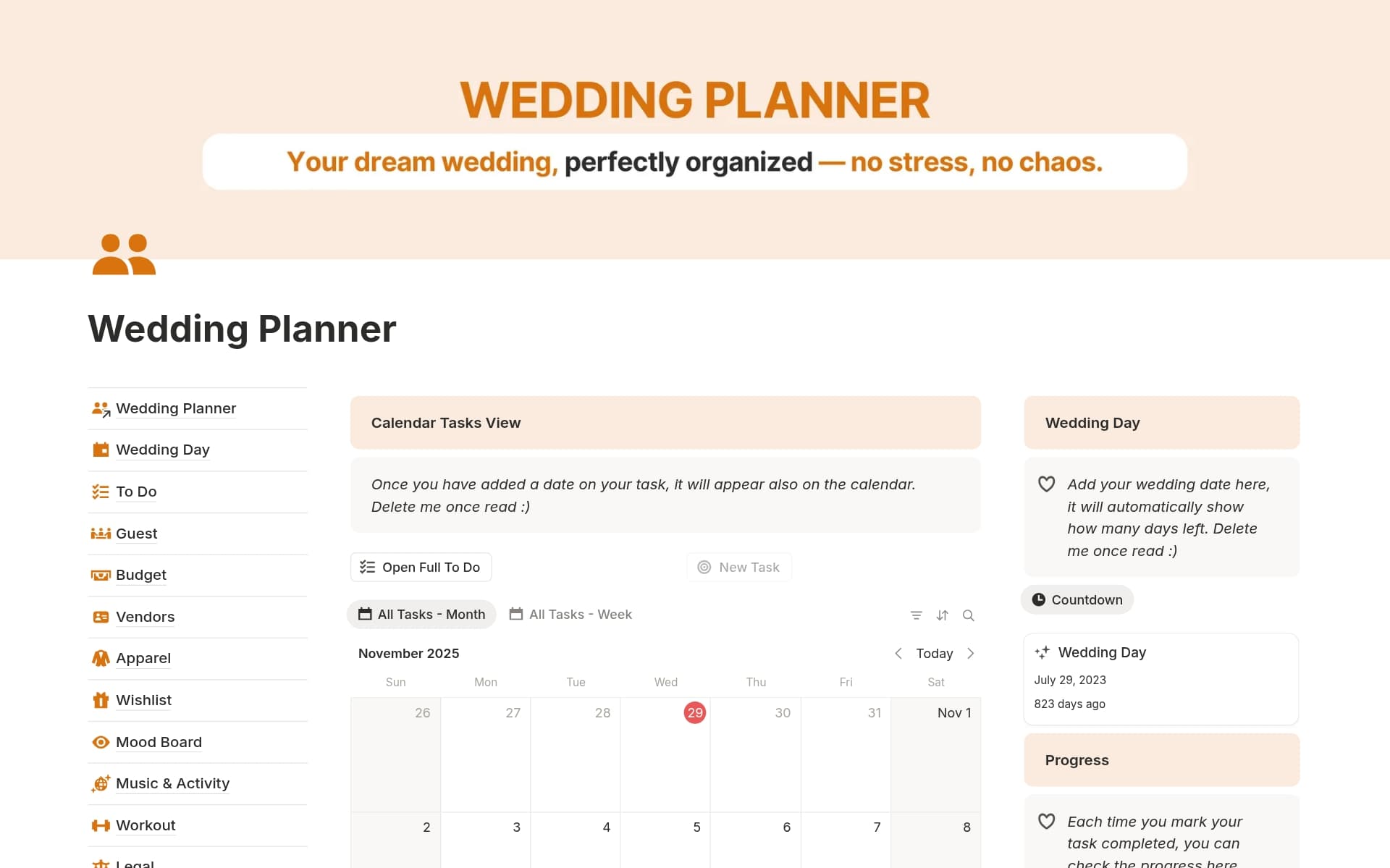
Task: Open the Vendors page link
Action: click(145, 617)
